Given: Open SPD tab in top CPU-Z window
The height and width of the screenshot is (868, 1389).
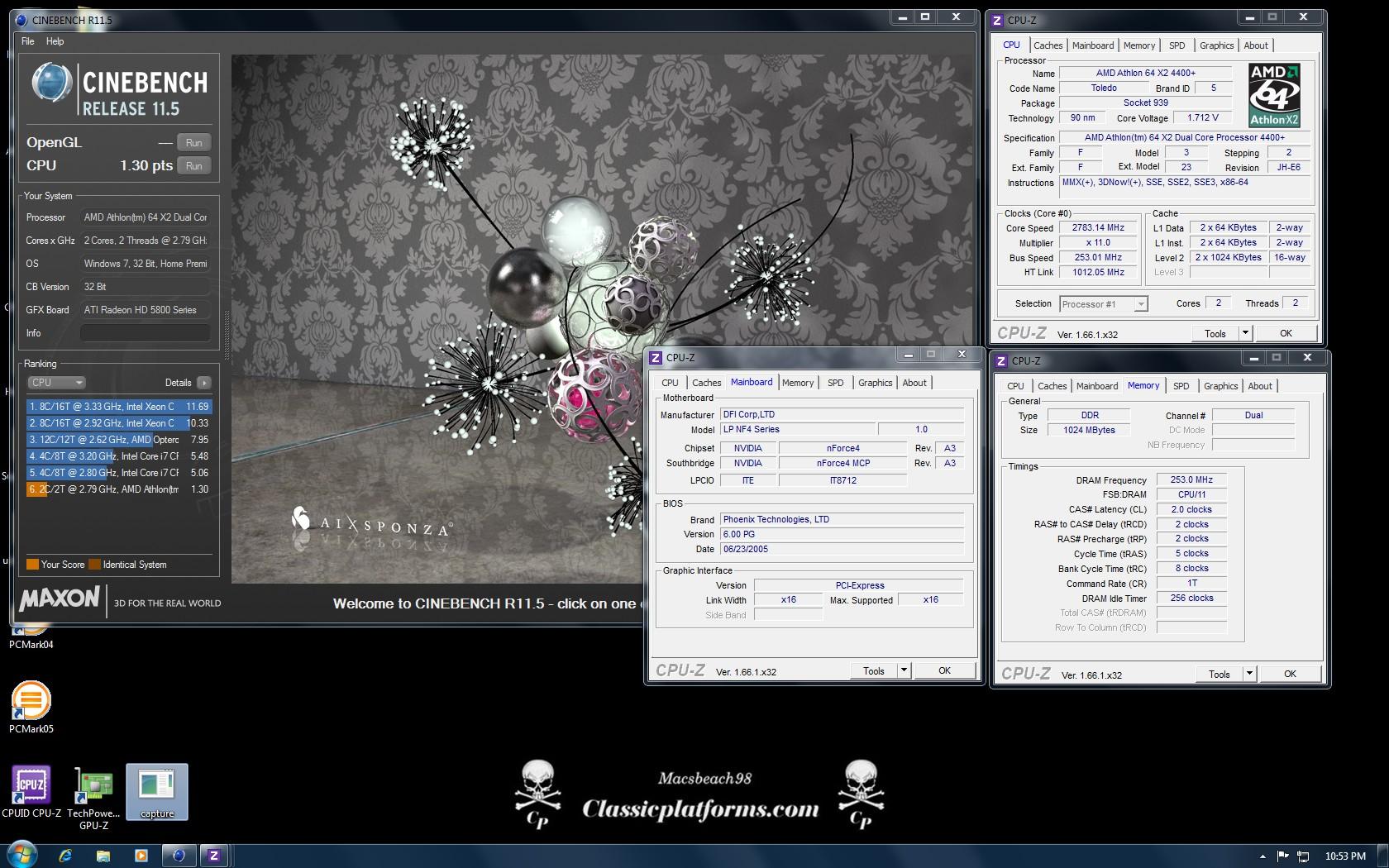Looking at the screenshot, I should 1177,45.
